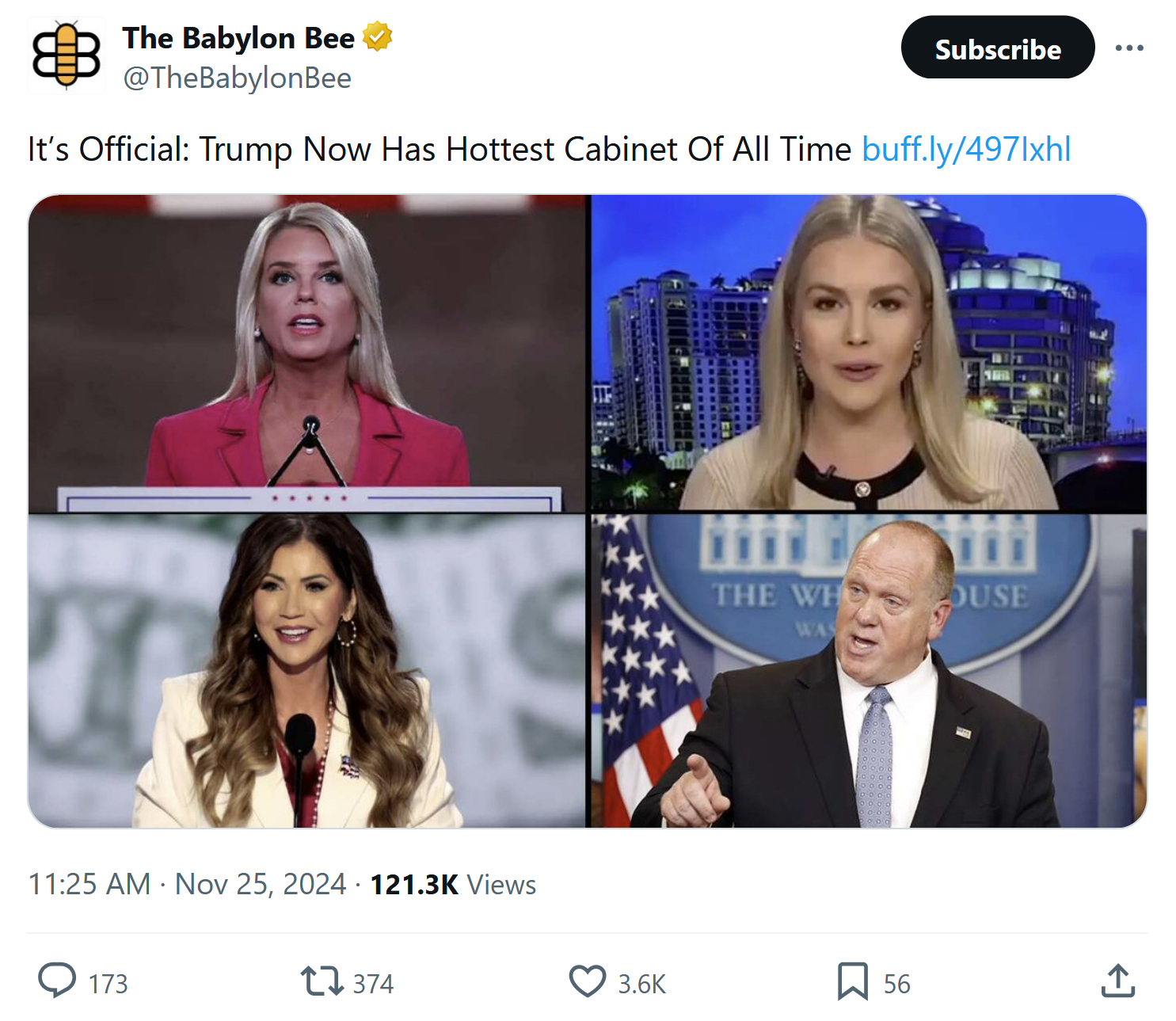The width and height of the screenshot is (1176, 1021).
Task: Open the bottom-left photo of woman in white jacket
Action: (307, 671)
